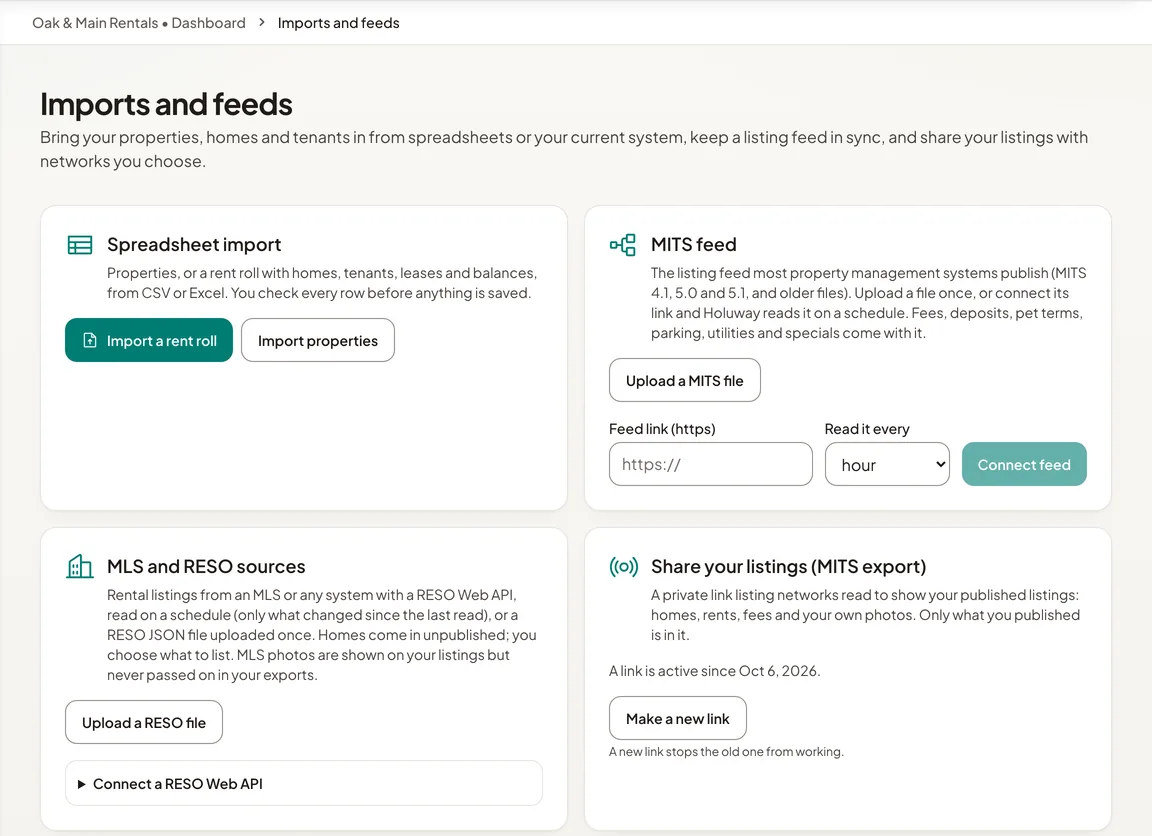Open the Read it every dropdown
This screenshot has width=1152, height=836.
[887, 464]
